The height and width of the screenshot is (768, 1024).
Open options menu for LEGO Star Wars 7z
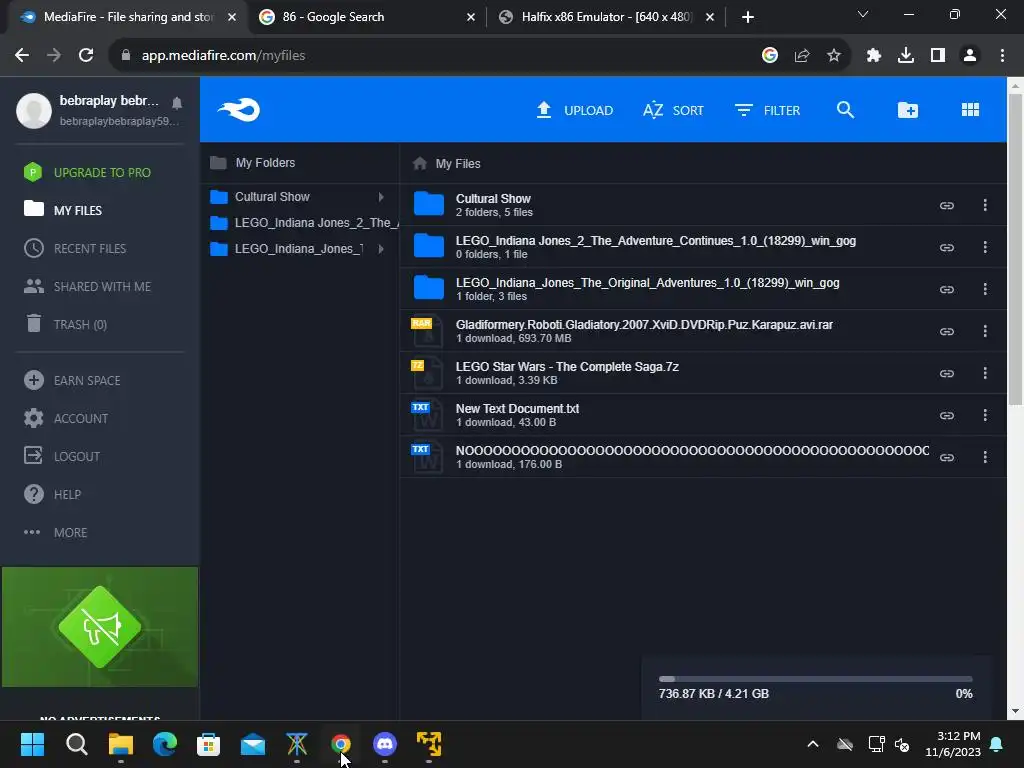point(985,374)
